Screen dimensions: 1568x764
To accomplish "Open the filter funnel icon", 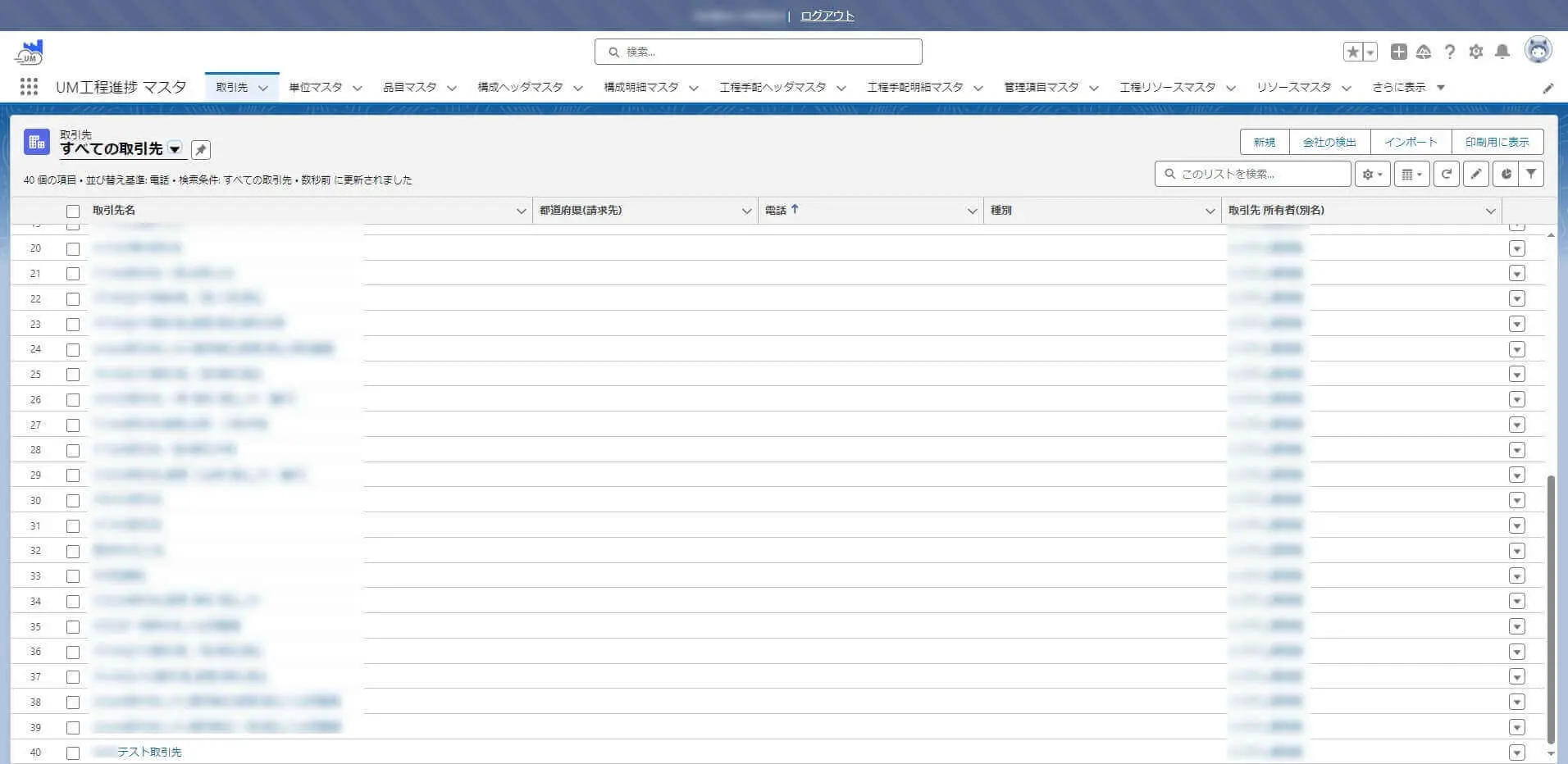I will [1531, 174].
